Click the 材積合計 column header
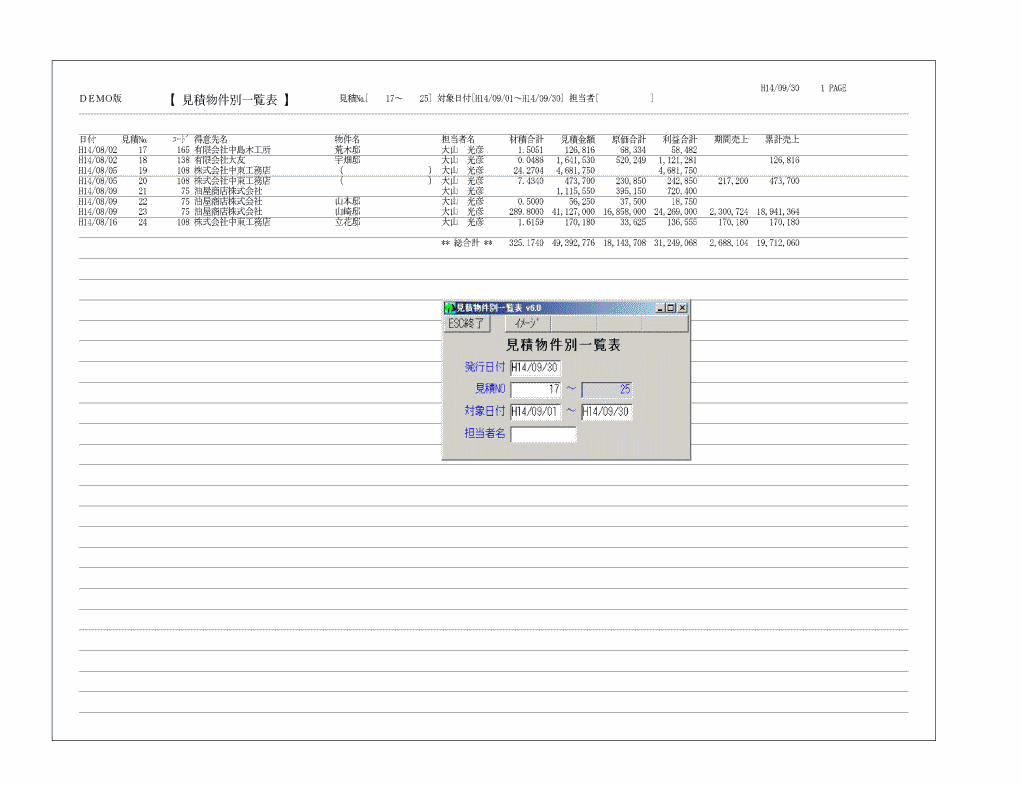This screenshot has width=1021, height=786. (526, 139)
